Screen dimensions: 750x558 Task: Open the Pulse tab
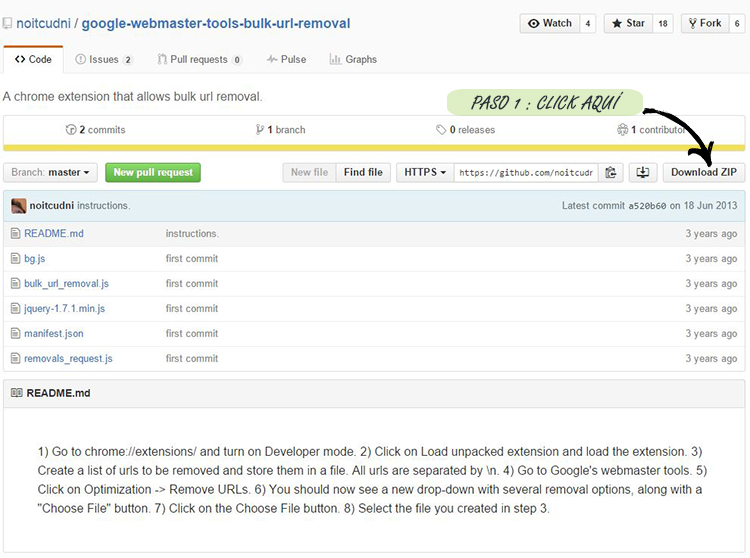[286, 59]
